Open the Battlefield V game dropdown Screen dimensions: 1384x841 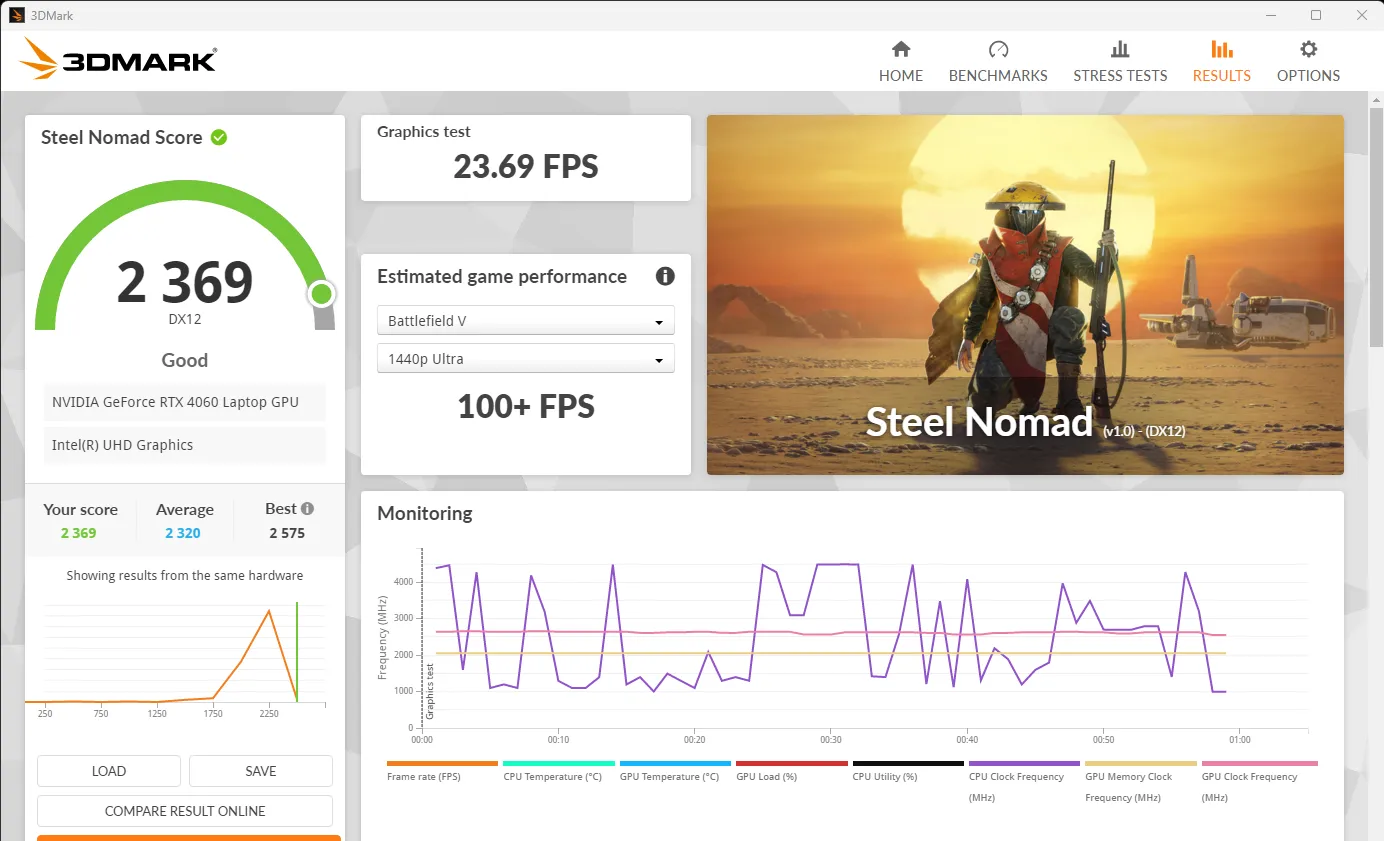click(x=526, y=321)
